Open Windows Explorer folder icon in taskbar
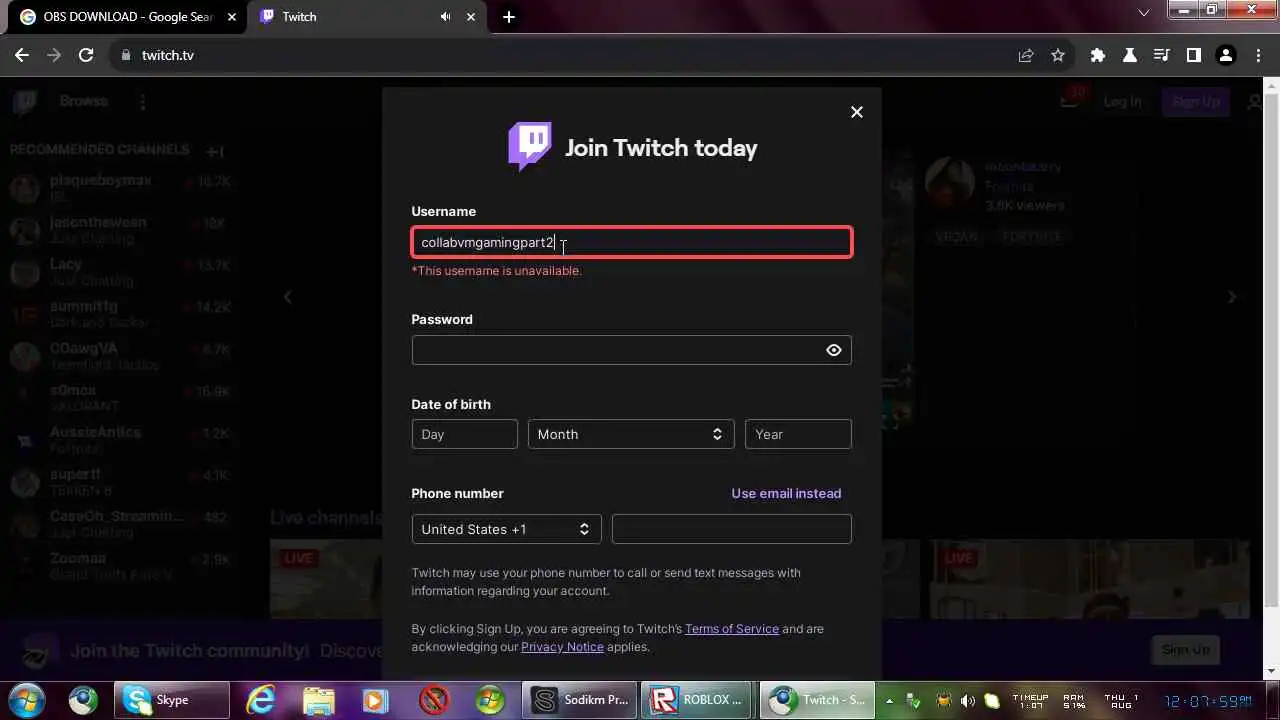This screenshot has height=720, width=1280. pos(318,700)
